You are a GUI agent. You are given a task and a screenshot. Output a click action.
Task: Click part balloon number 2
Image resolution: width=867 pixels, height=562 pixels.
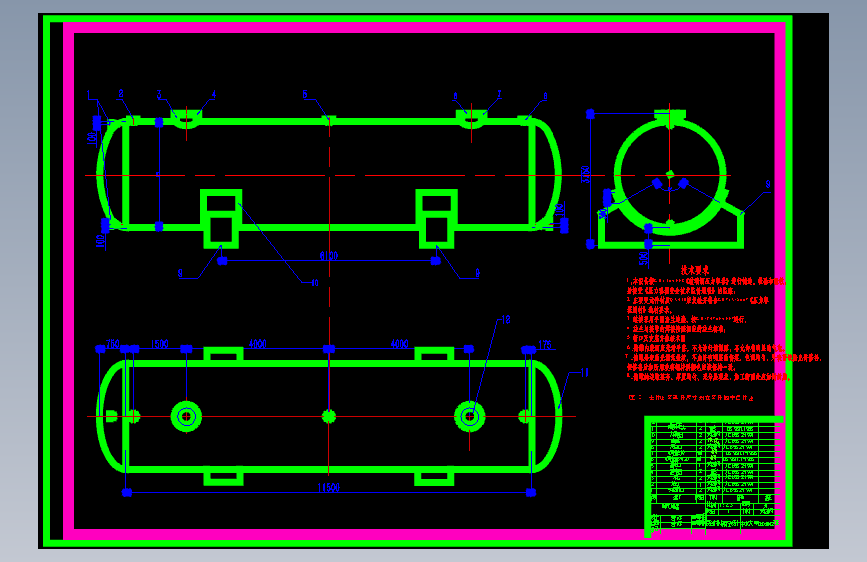click(121, 94)
